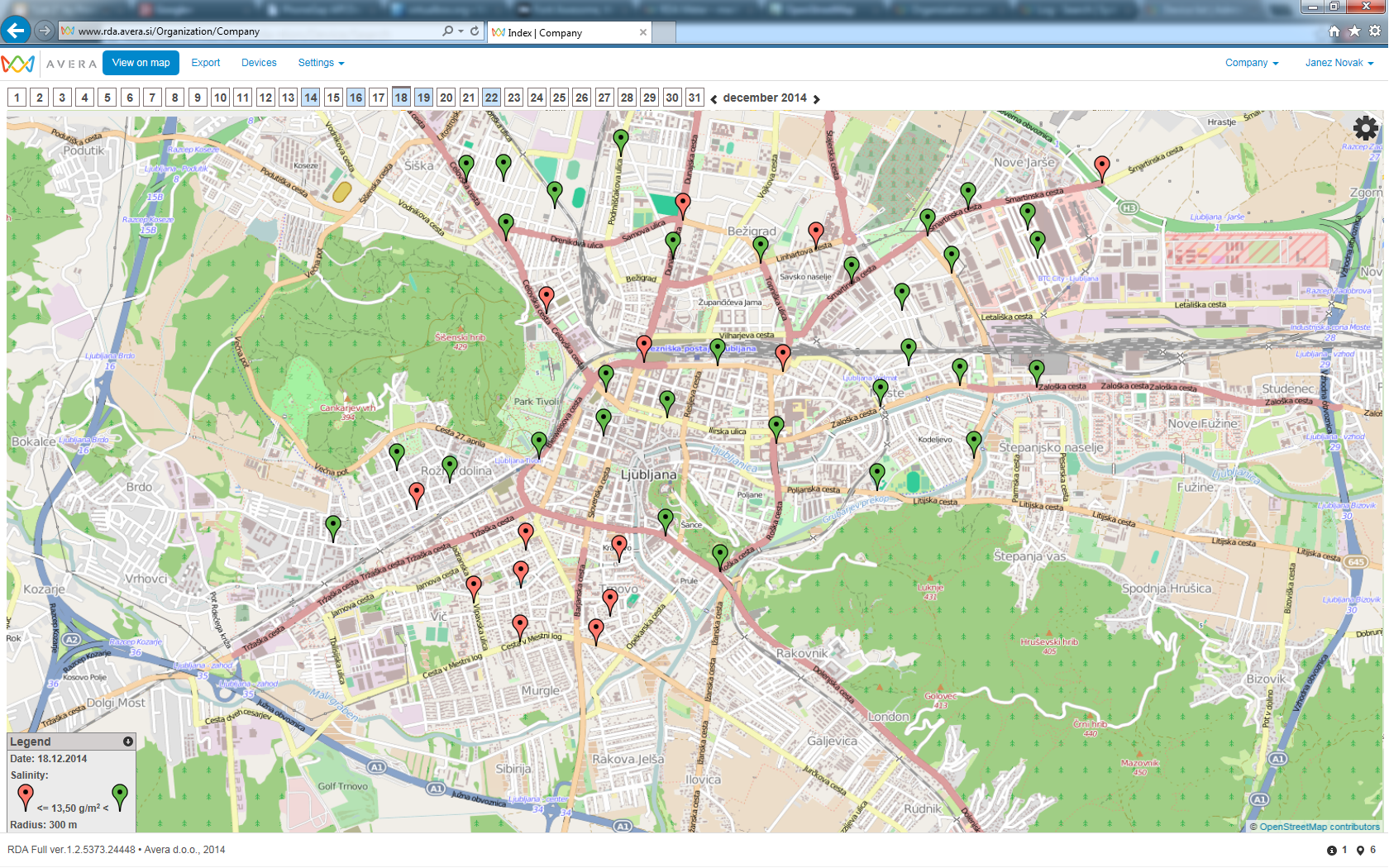1389x868 pixels.
Task: Open the OpenStreetMap contributors link
Action: coord(1319,827)
